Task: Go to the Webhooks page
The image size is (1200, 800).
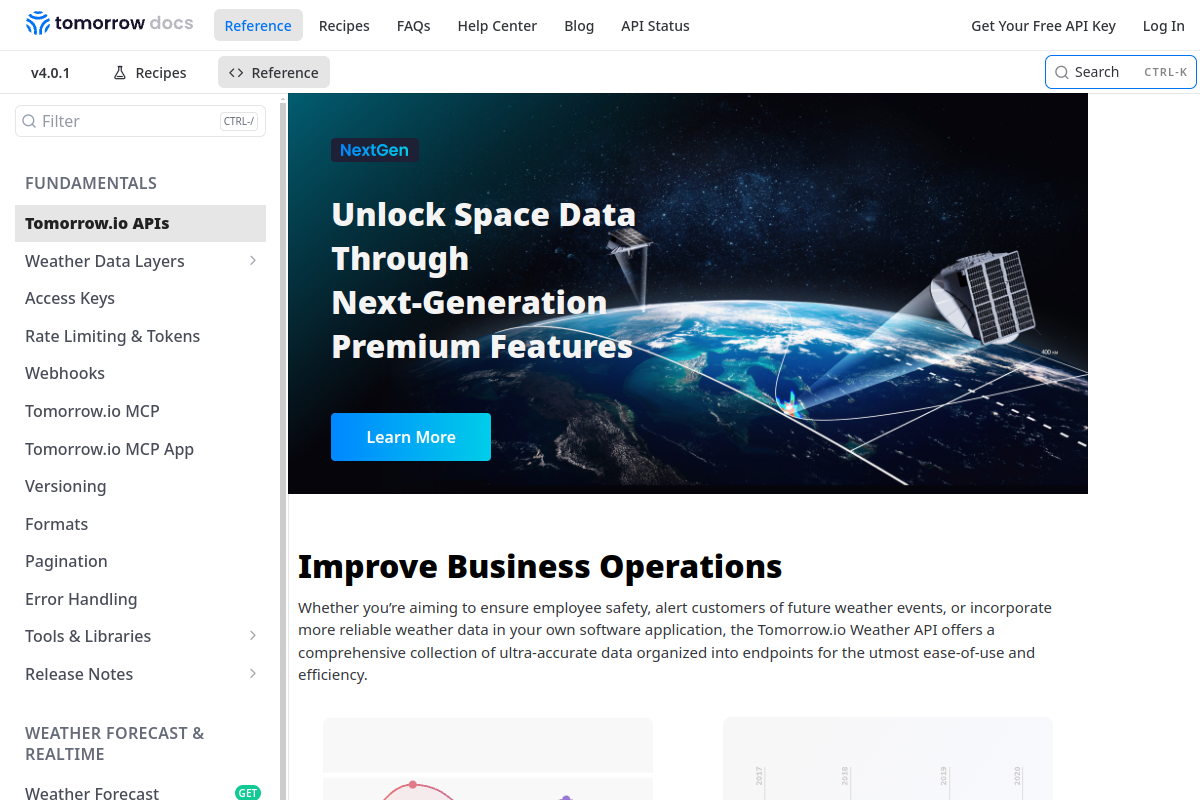Action: 140,373
